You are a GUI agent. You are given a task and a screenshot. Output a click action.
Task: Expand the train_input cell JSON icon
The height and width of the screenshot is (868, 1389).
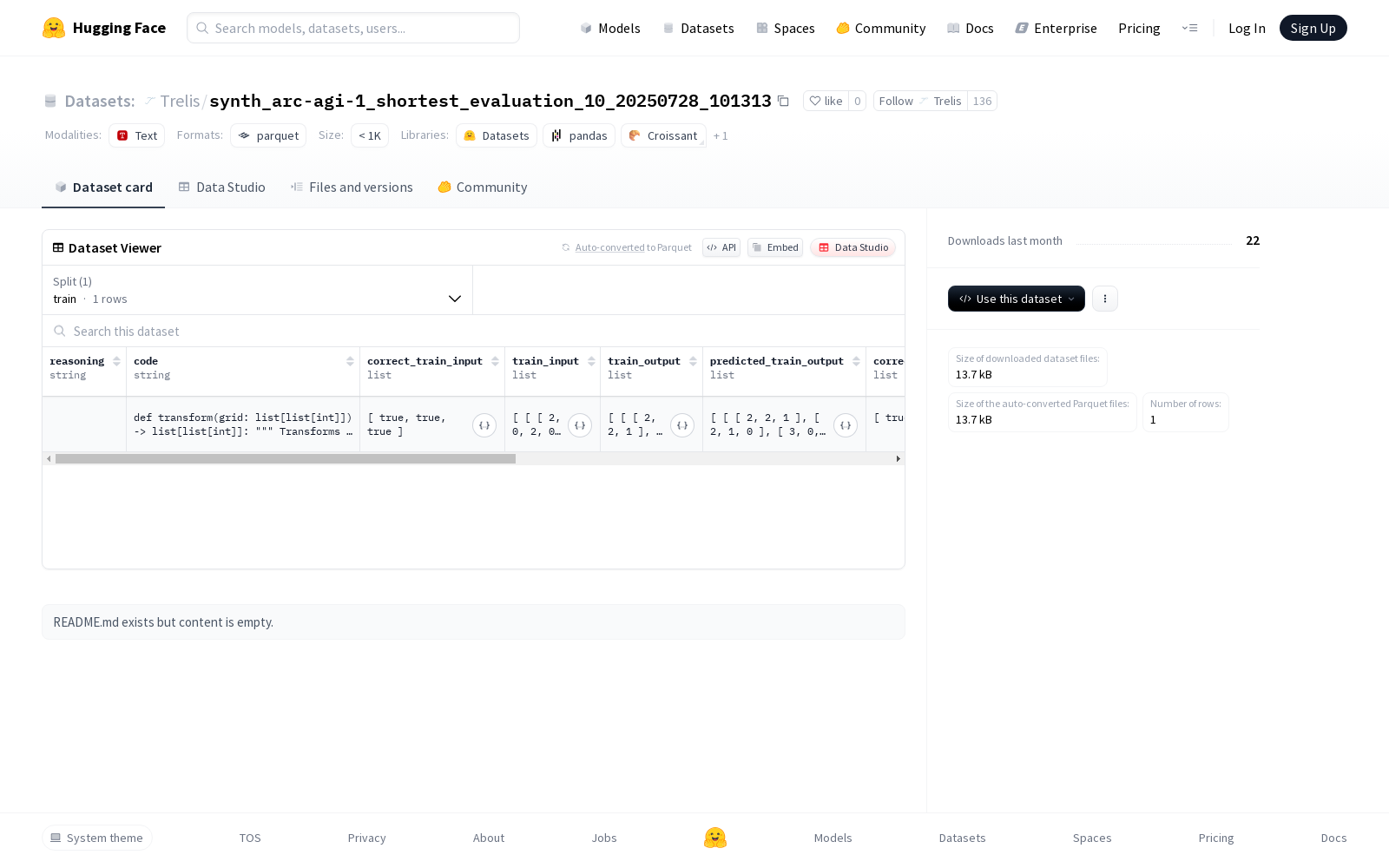point(580,425)
